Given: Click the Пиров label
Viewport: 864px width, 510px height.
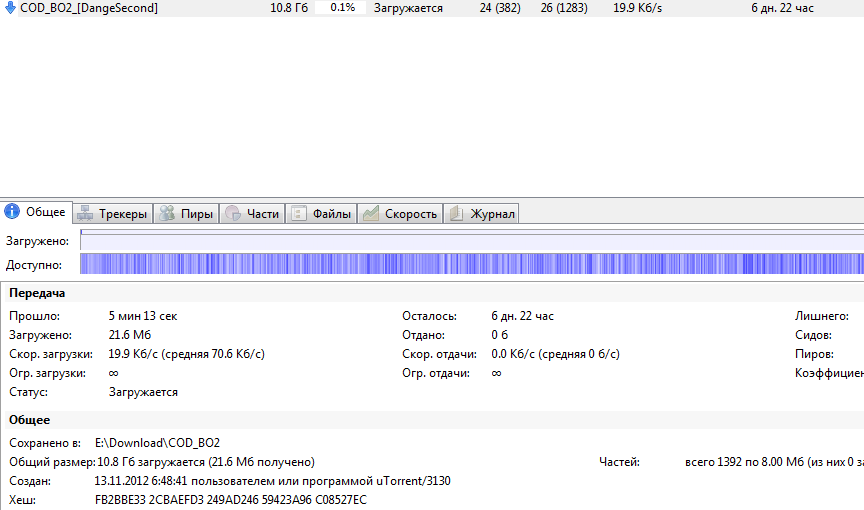Looking at the screenshot, I should pyautogui.click(x=814, y=354).
